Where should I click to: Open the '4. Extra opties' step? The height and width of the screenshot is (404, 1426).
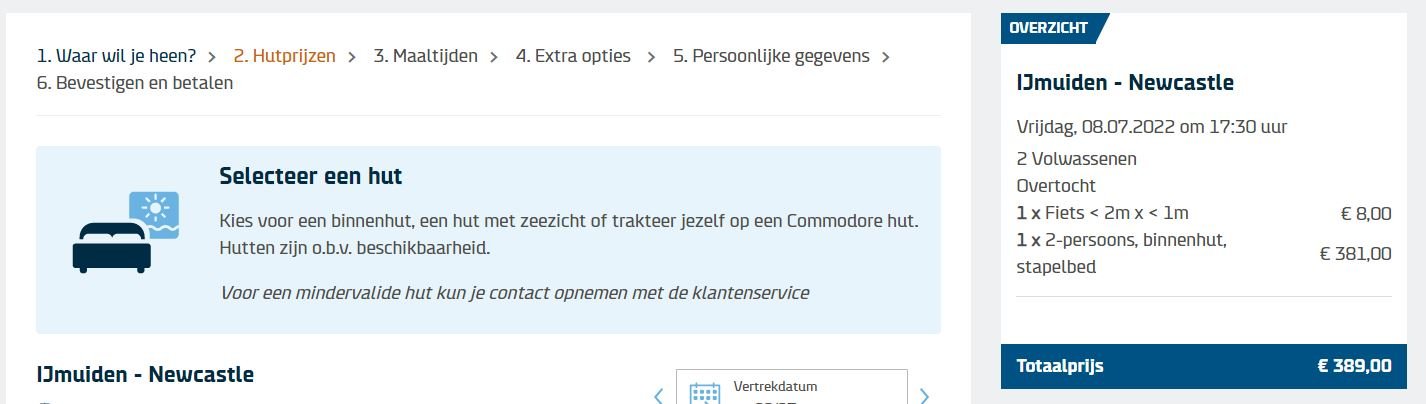(x=573, y=56)
